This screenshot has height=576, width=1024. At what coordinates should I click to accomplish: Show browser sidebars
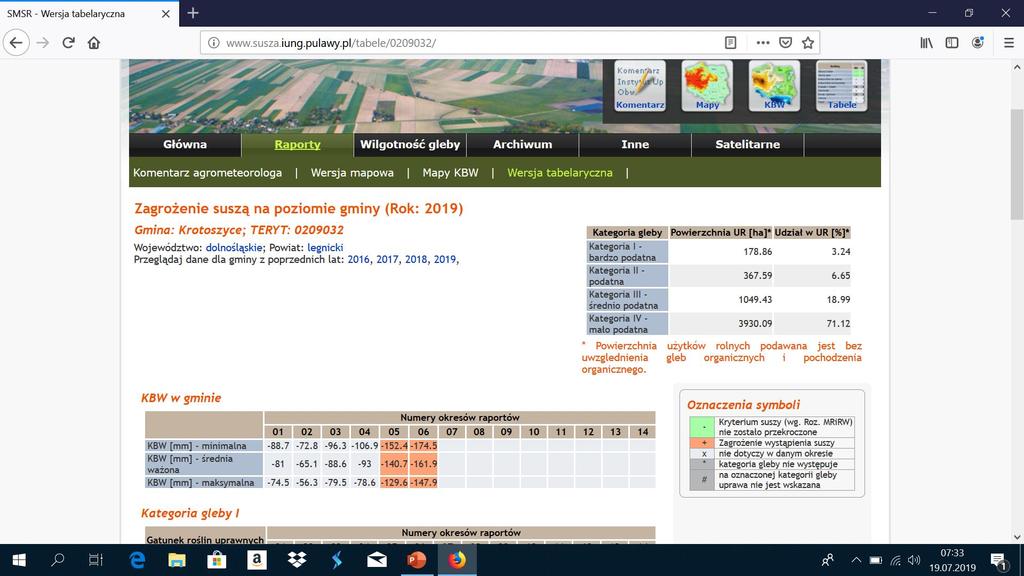pos(952,43)
